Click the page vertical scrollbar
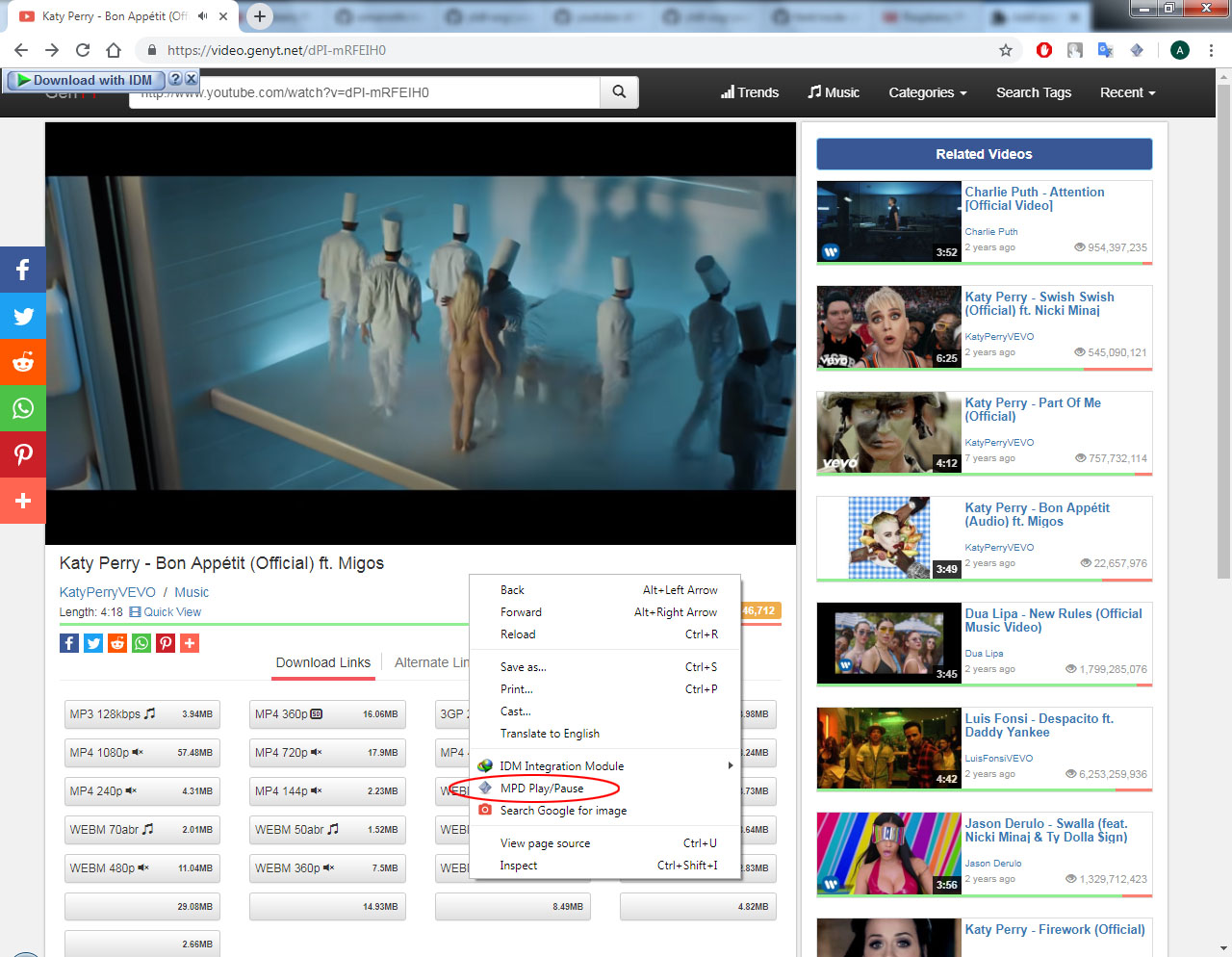The image size is (1232, 957). click(1224, 332)
